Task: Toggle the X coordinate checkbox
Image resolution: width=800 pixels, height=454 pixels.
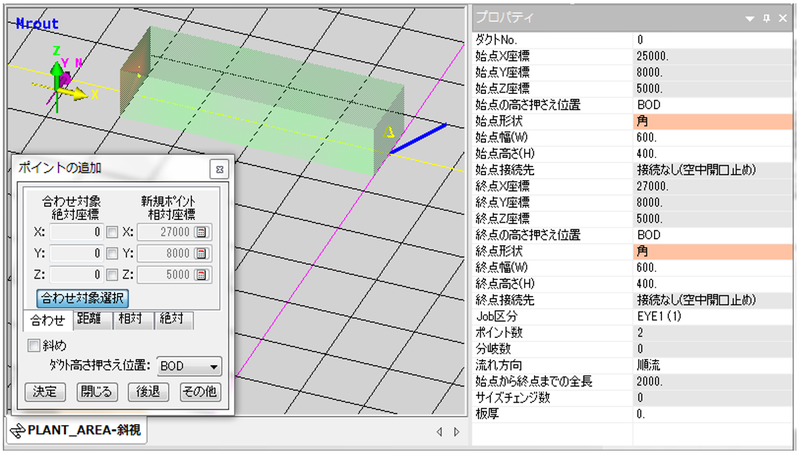Action: pyautogui.click(x=112, y=232)
